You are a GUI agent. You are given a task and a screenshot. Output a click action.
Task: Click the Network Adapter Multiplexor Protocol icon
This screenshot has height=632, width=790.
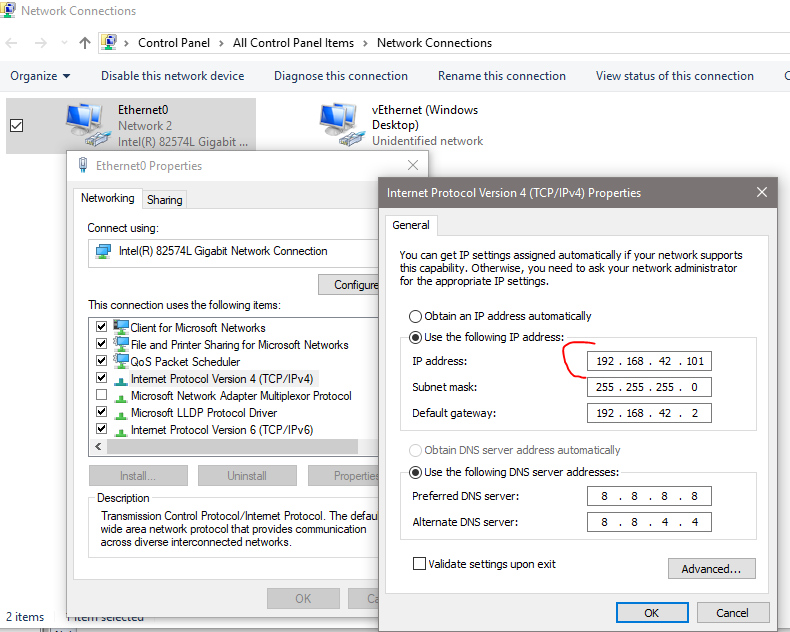[x=121, y=397]
